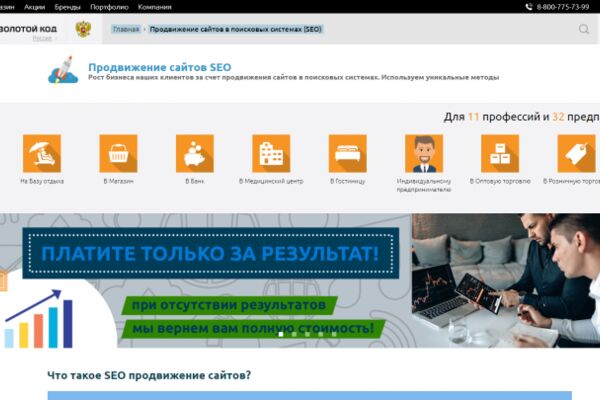Click the businessmen photo in banner
The width and height of the screenshot is (600, 400).
click(x=506, y=281)
